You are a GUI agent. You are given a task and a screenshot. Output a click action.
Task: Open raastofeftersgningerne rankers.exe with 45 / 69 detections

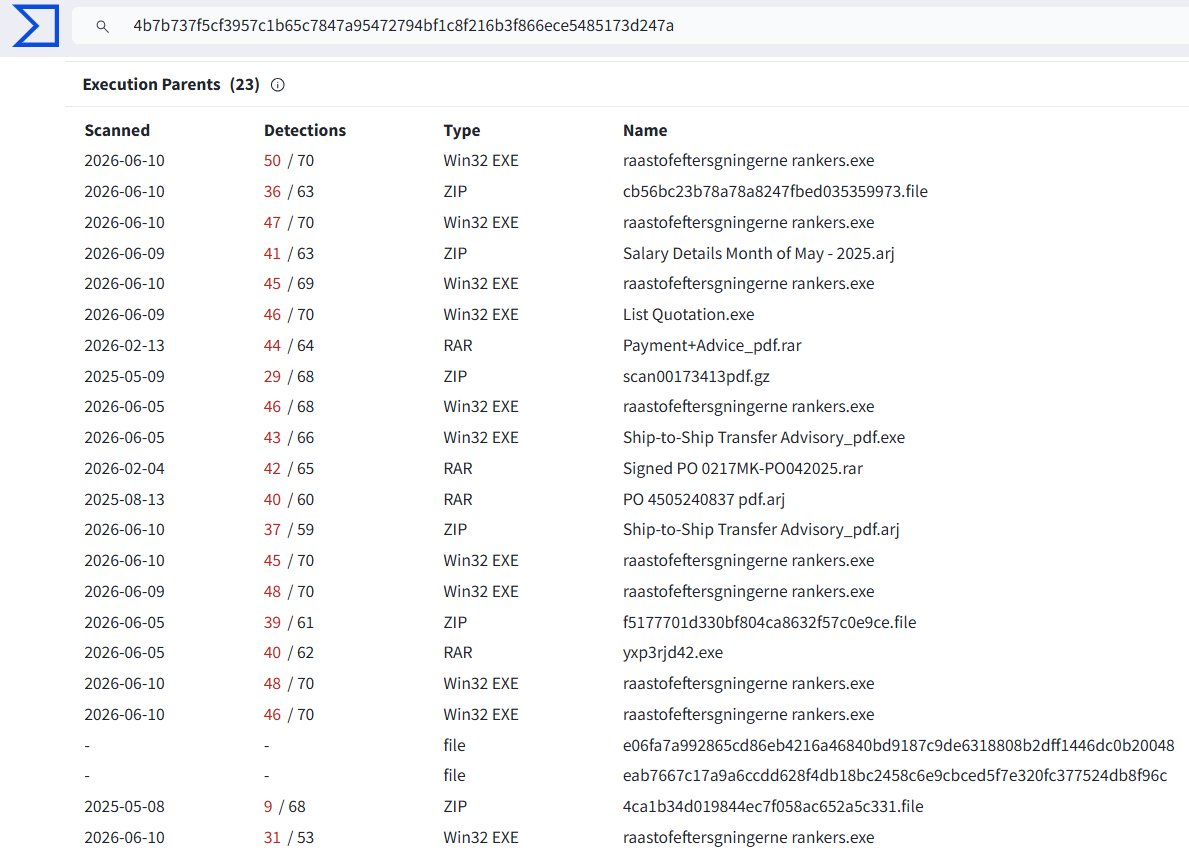coord(748,284)
